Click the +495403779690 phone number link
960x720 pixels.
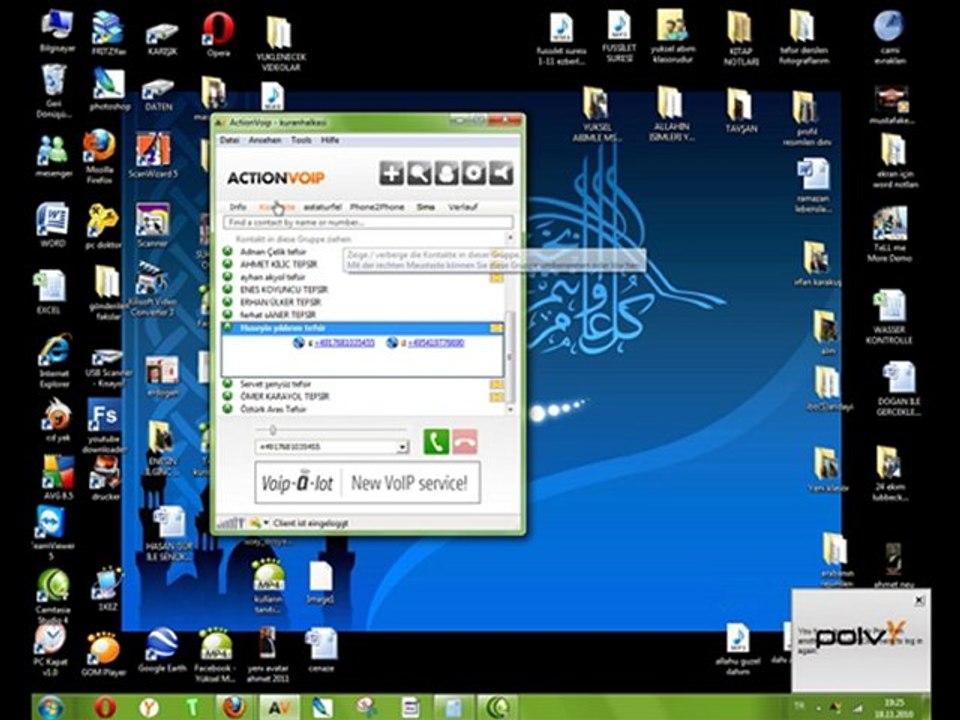[x=435, y=343]
